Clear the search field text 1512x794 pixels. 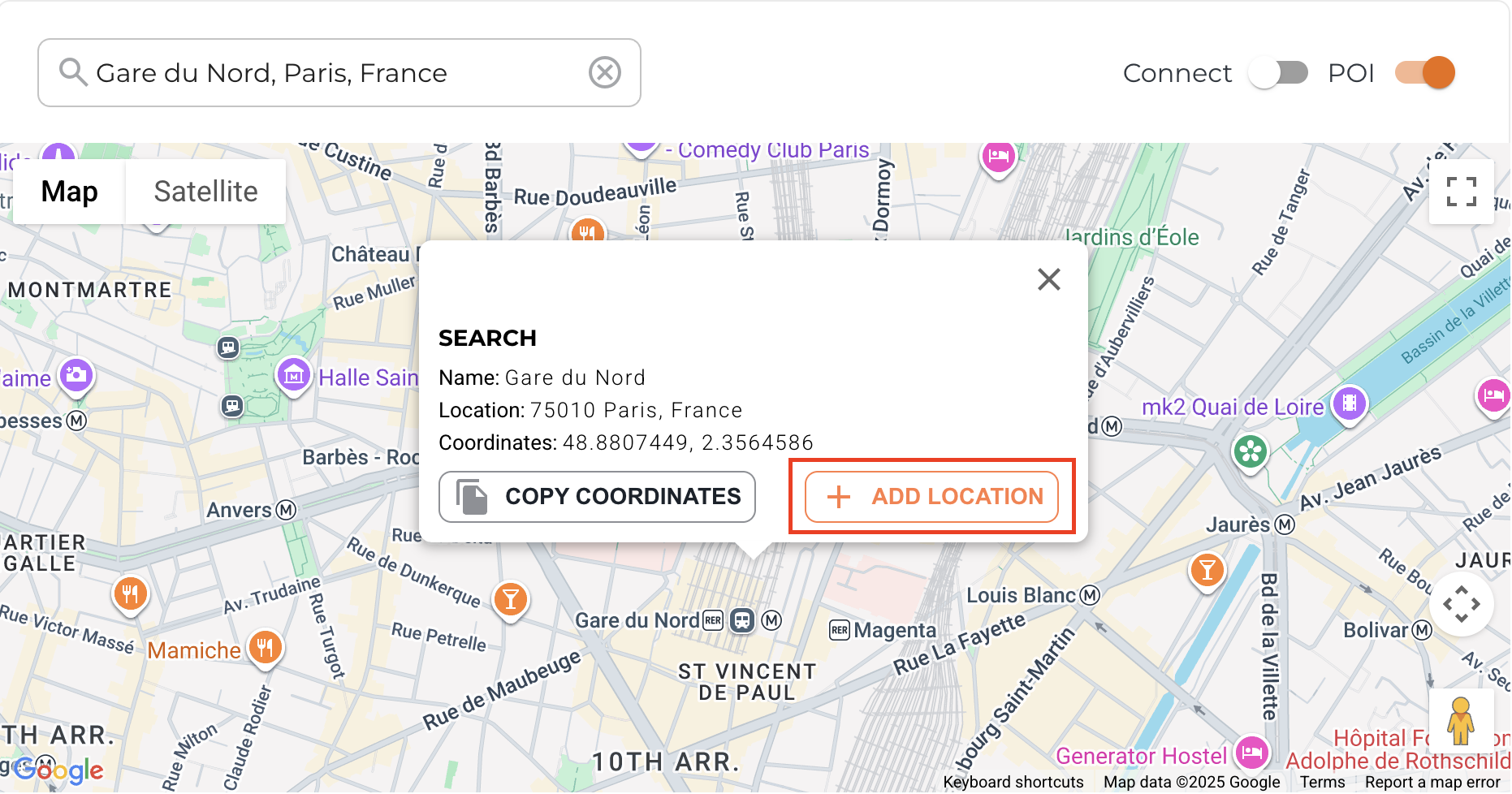[604, 72]
